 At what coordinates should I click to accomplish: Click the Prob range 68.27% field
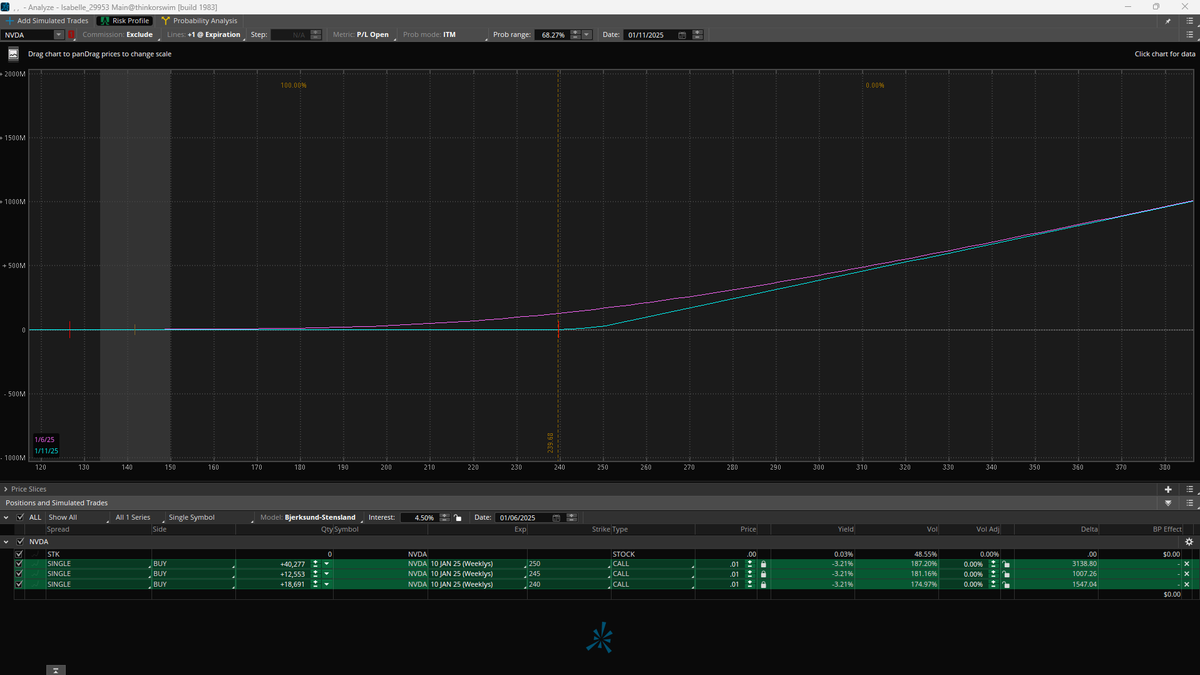(x=551, y=34)
